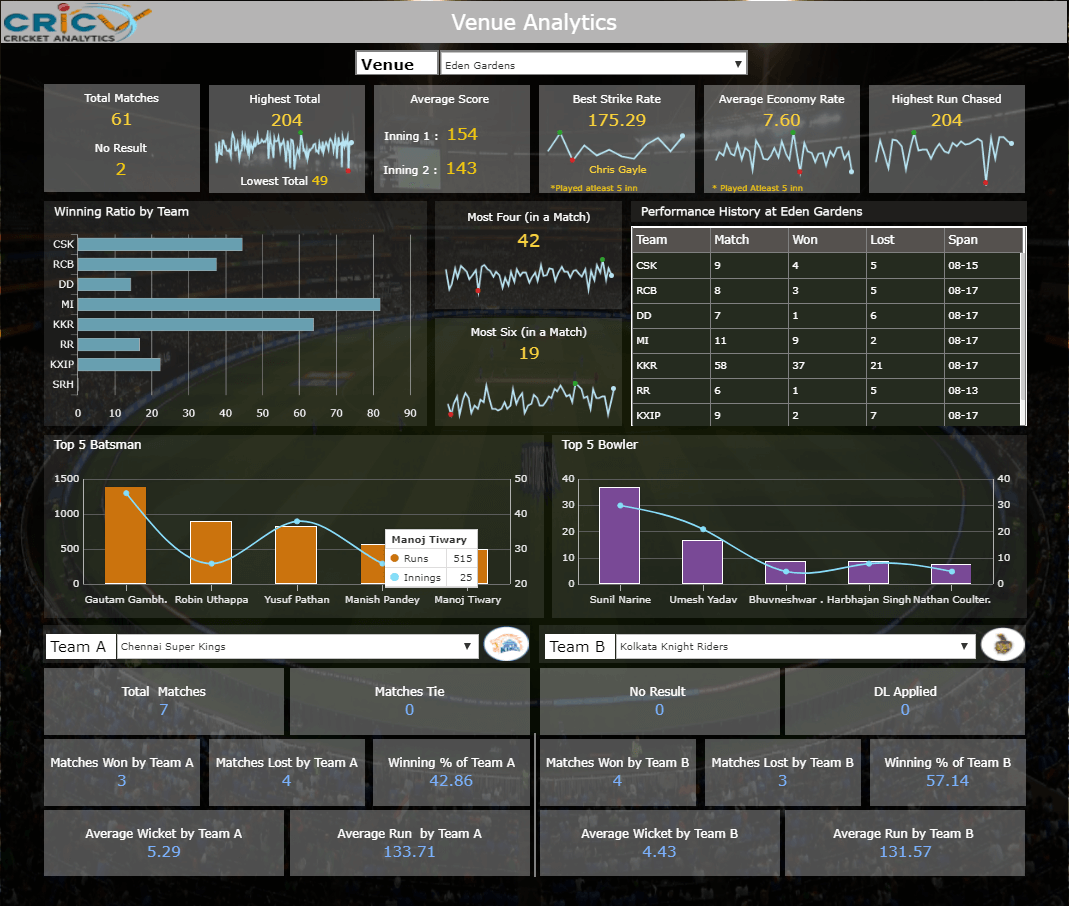Click the MI bar in Winning Ratio chart
The image size is (1069, 906).
(229, 304)
